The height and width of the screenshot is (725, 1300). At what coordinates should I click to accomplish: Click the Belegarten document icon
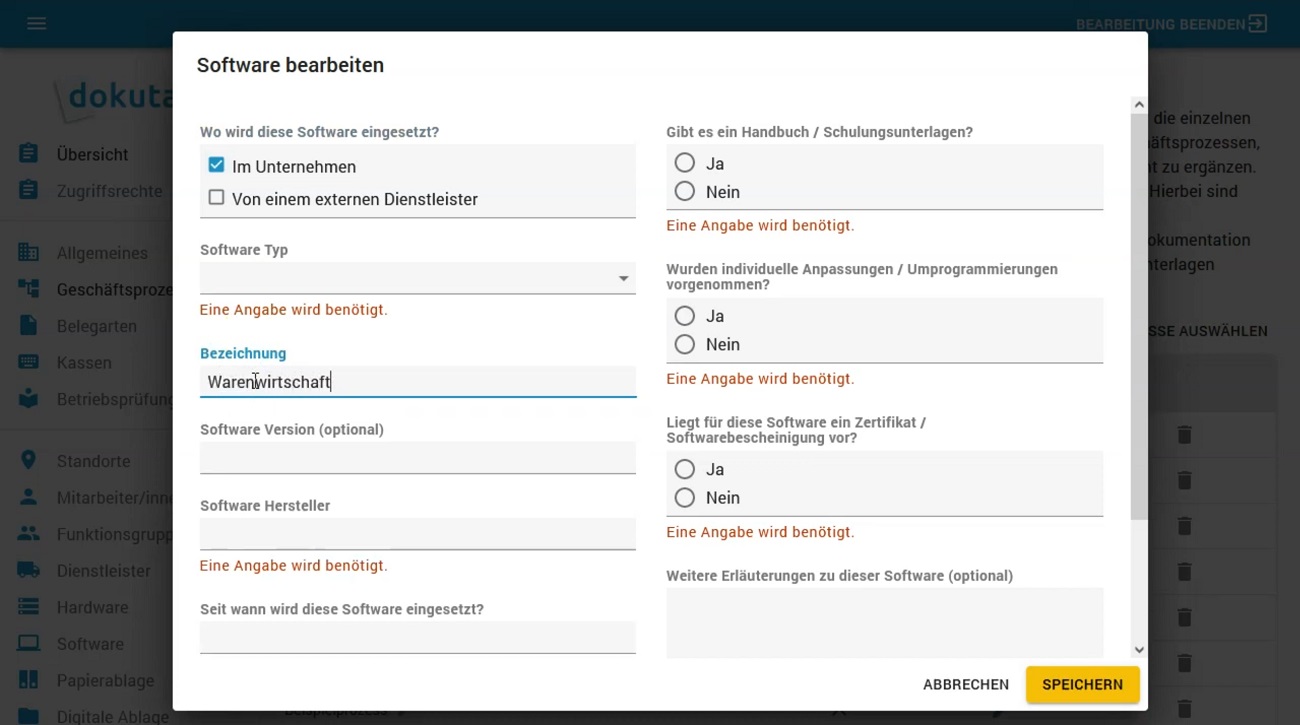29,326
